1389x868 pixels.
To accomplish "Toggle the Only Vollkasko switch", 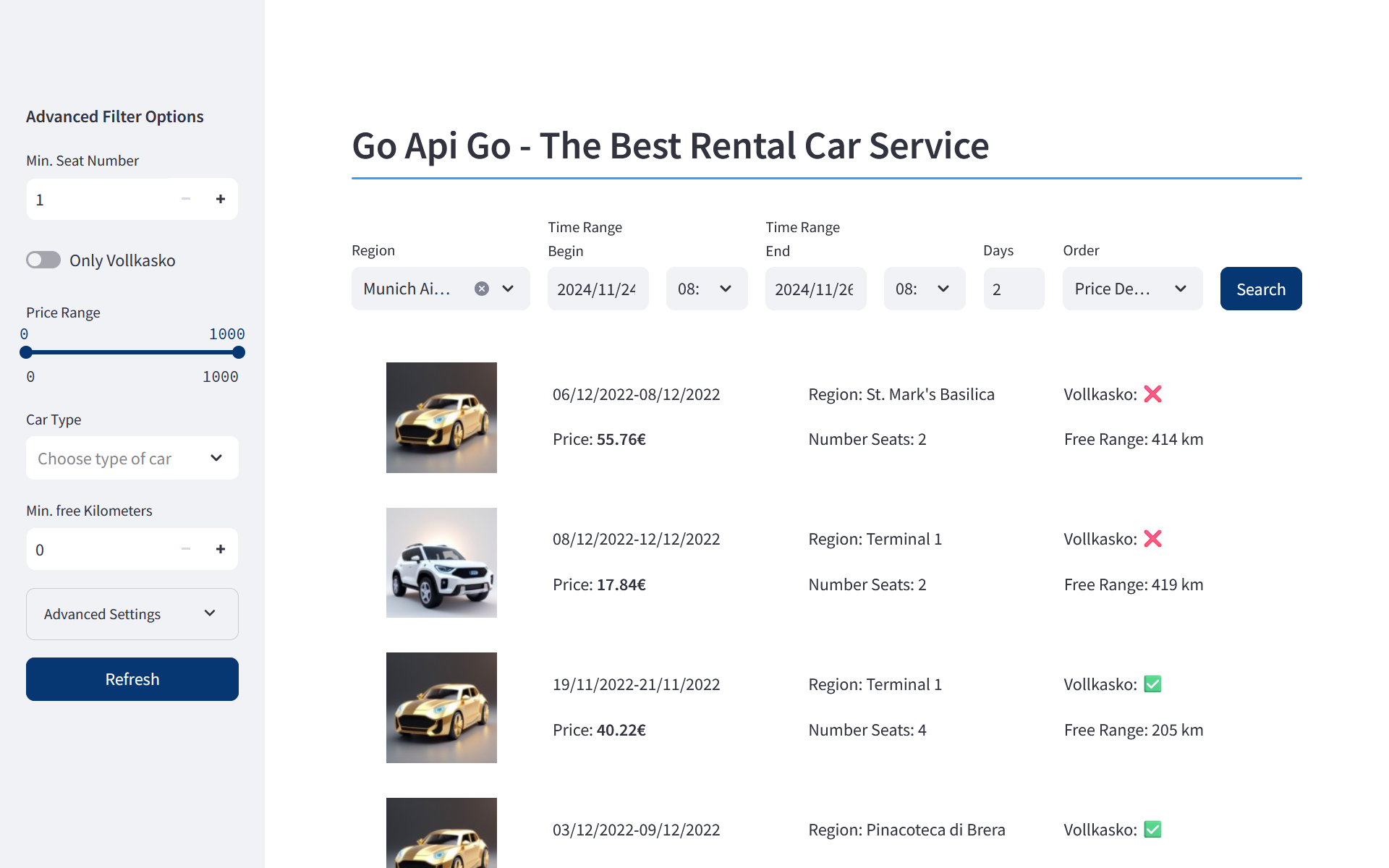I will [x=43, y=260].
